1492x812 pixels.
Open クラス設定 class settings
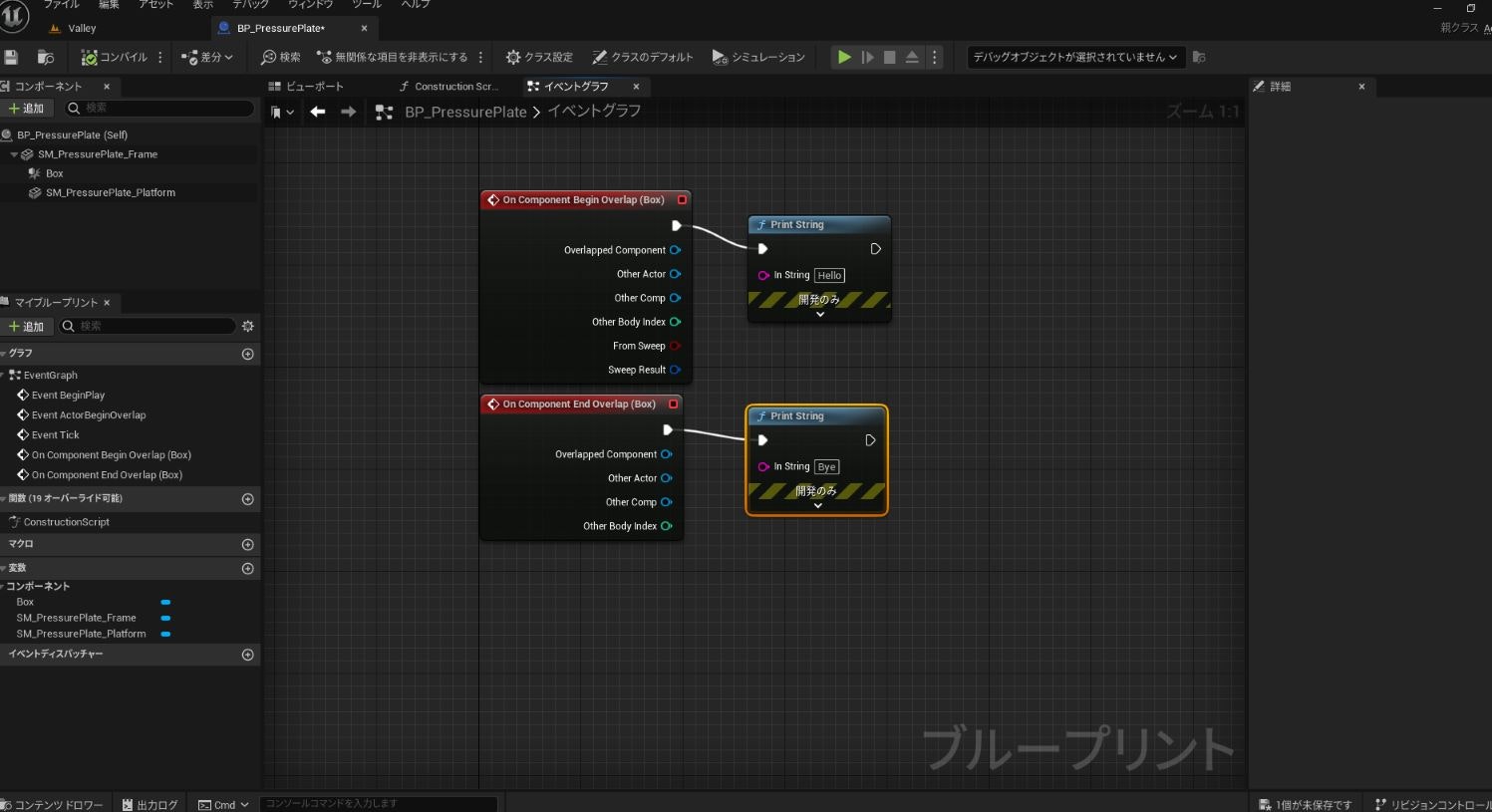click(539, 58)
